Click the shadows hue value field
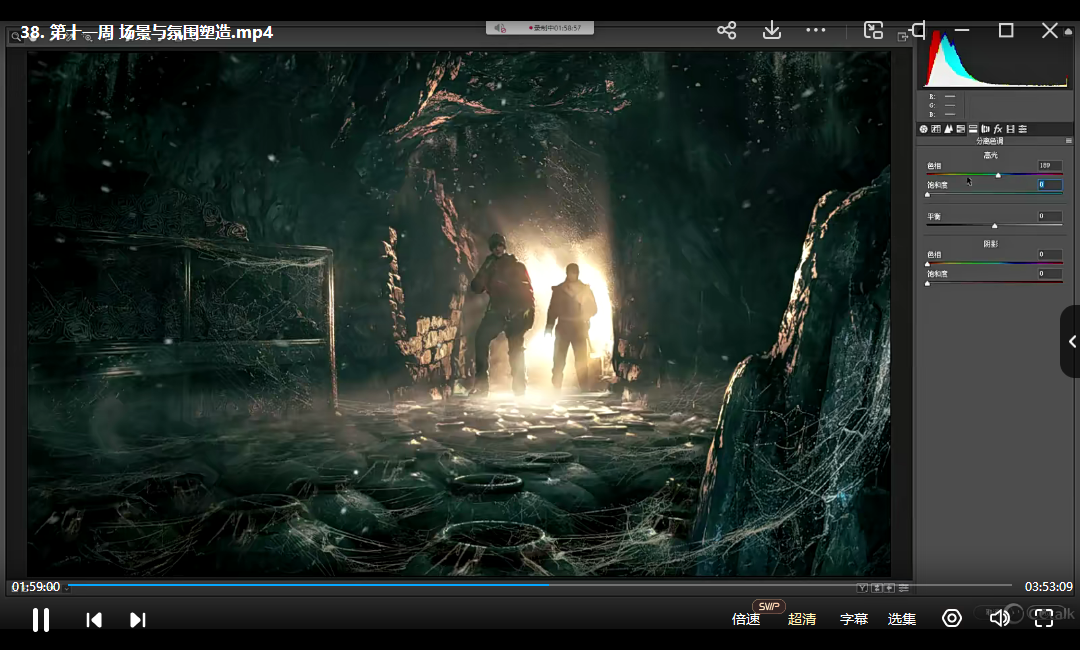This screenshot has height=650, width=1080. point(1050,254)
